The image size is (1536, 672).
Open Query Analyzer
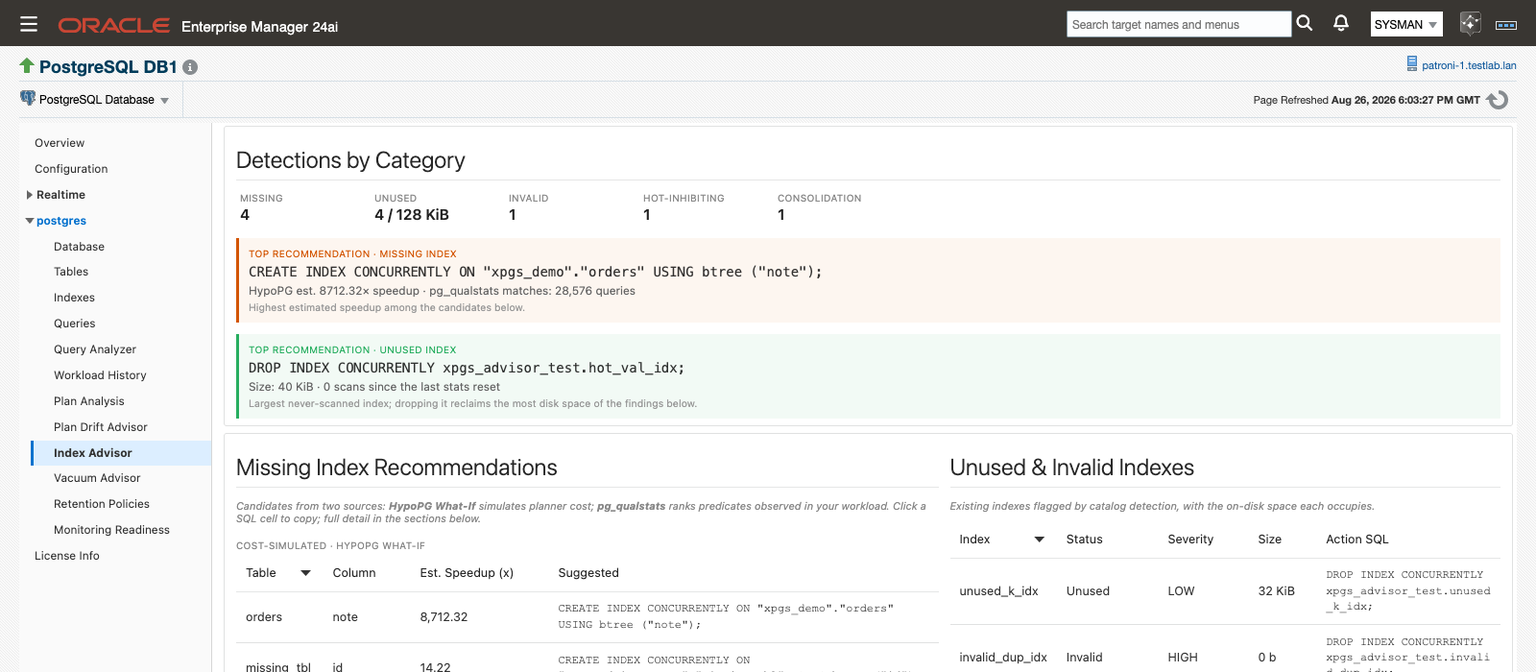(x=95, y=350)
